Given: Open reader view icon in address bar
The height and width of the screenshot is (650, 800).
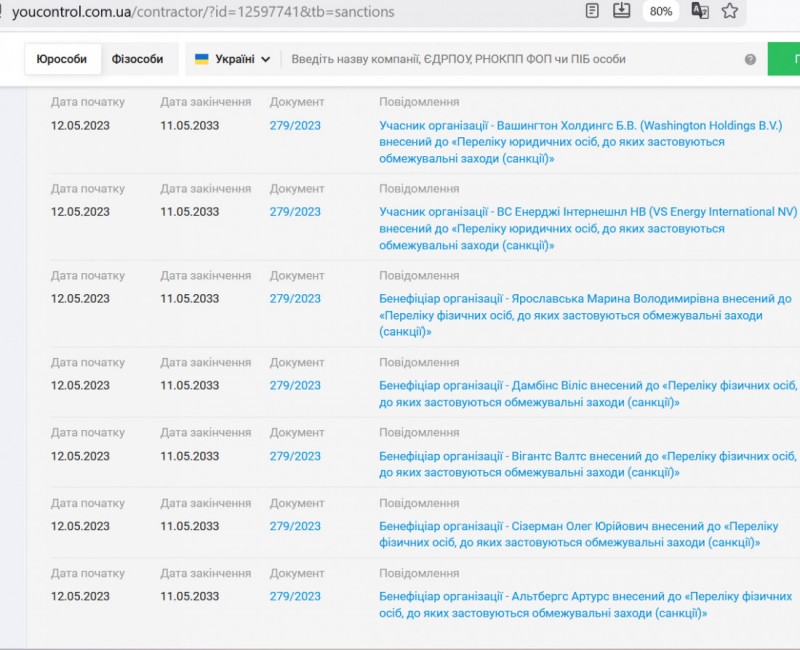Looking at the screenshot, I should pos(593,11).
